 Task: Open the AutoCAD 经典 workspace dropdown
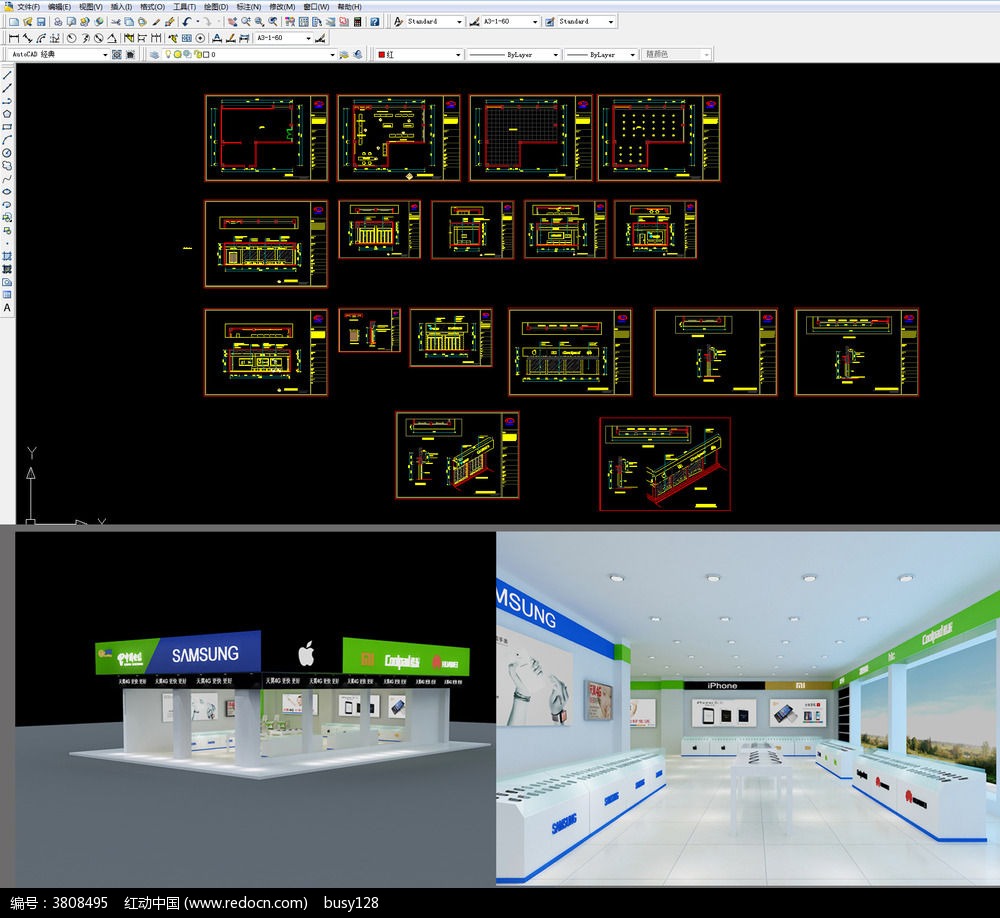105,55
